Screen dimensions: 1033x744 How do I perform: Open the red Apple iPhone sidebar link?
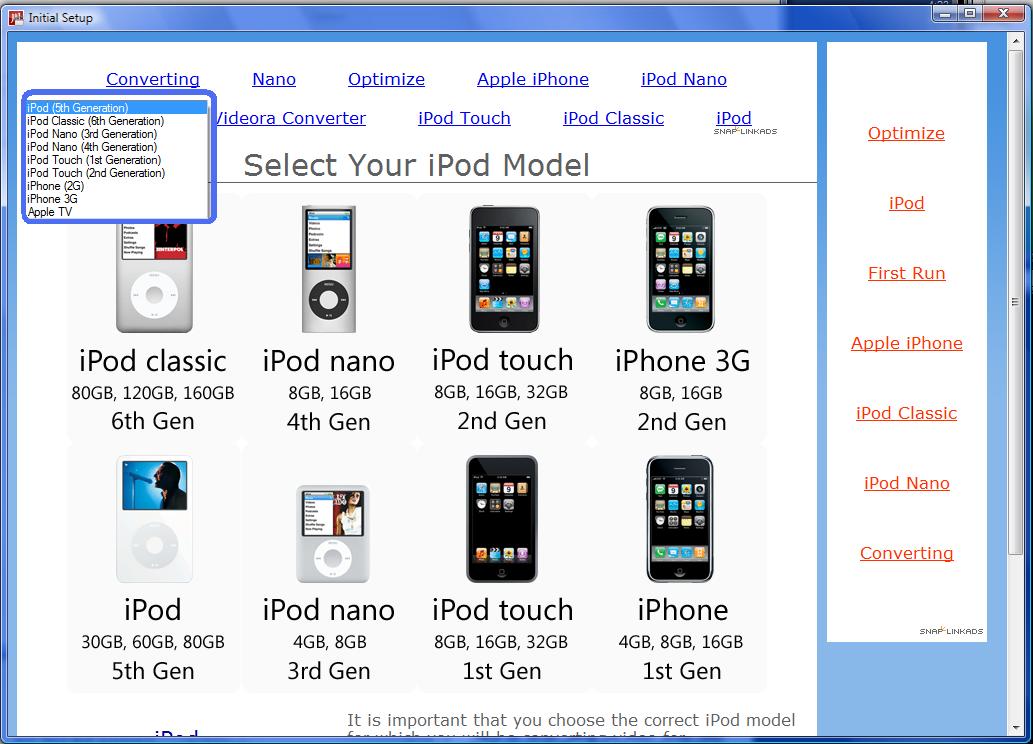pyautogui.click(x=907, y=343)
